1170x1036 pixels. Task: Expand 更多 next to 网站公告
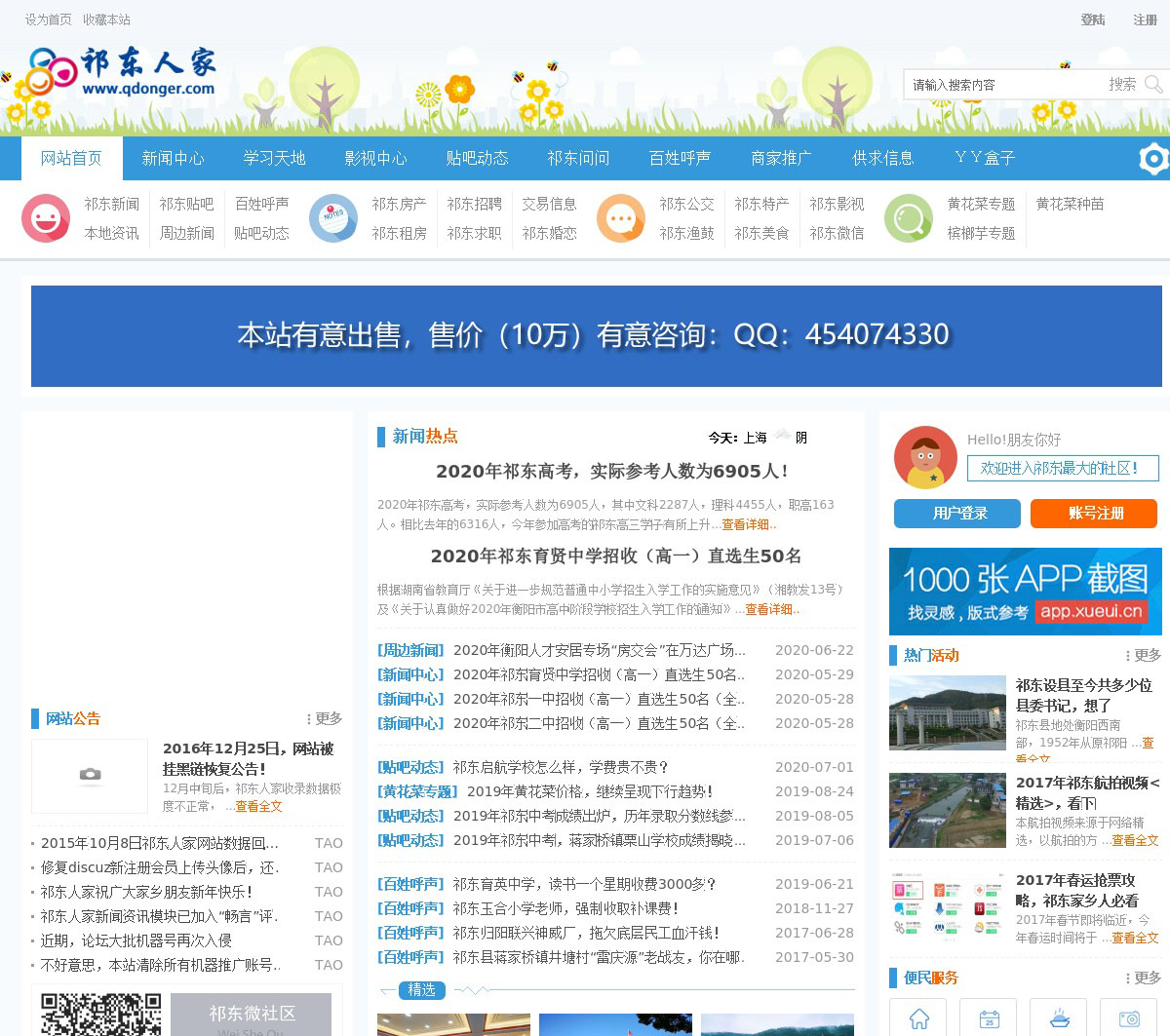[x=325, y=718]
